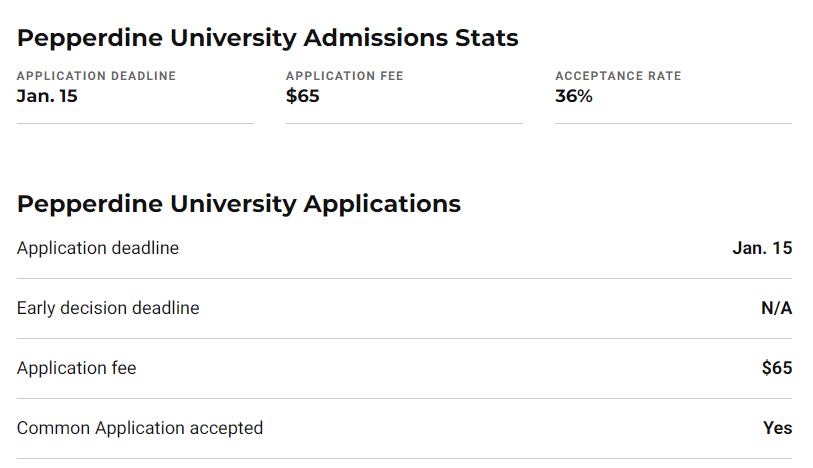The width and height of the screenshot is (813, 468).
Task: Click divider line beneath the 36% acceptance stat
Action: coord(673,123)
